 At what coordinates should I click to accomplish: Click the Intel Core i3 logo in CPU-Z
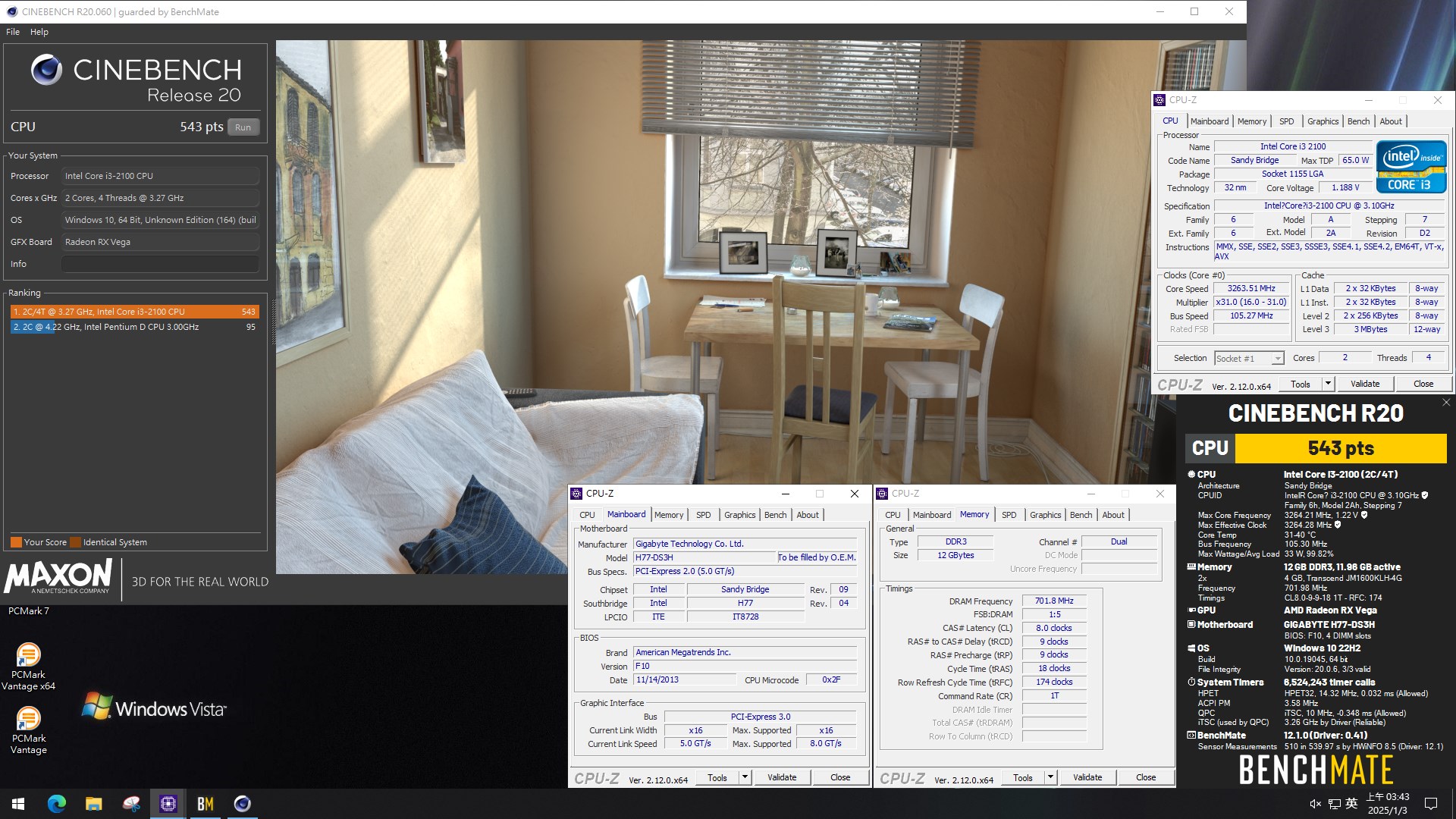tap(1411, 168)
